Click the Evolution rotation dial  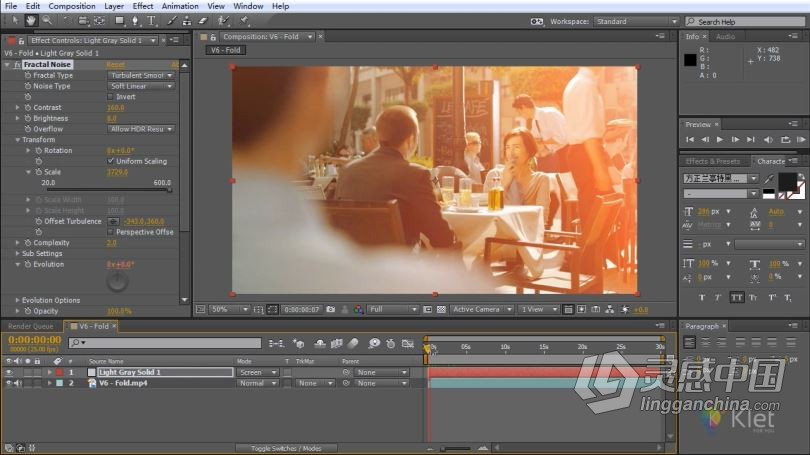pos(117,281)
